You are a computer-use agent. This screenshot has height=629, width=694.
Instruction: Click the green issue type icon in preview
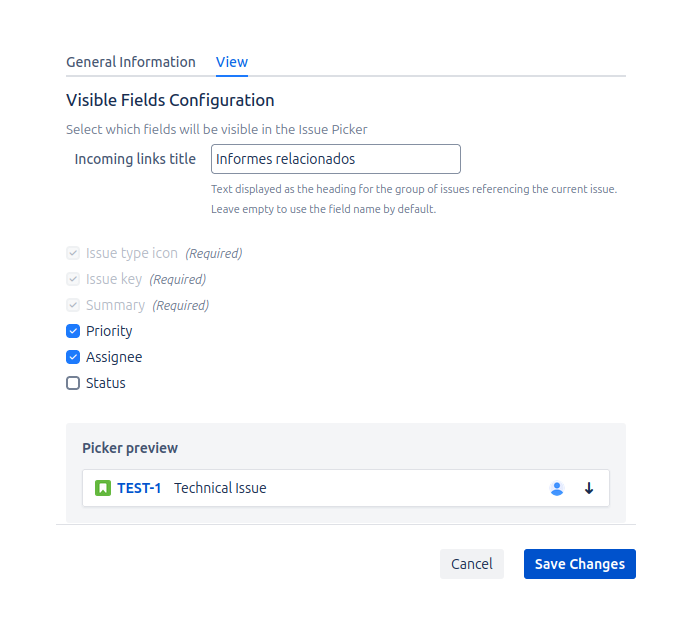pyautogui.click(x=102, y=488)
